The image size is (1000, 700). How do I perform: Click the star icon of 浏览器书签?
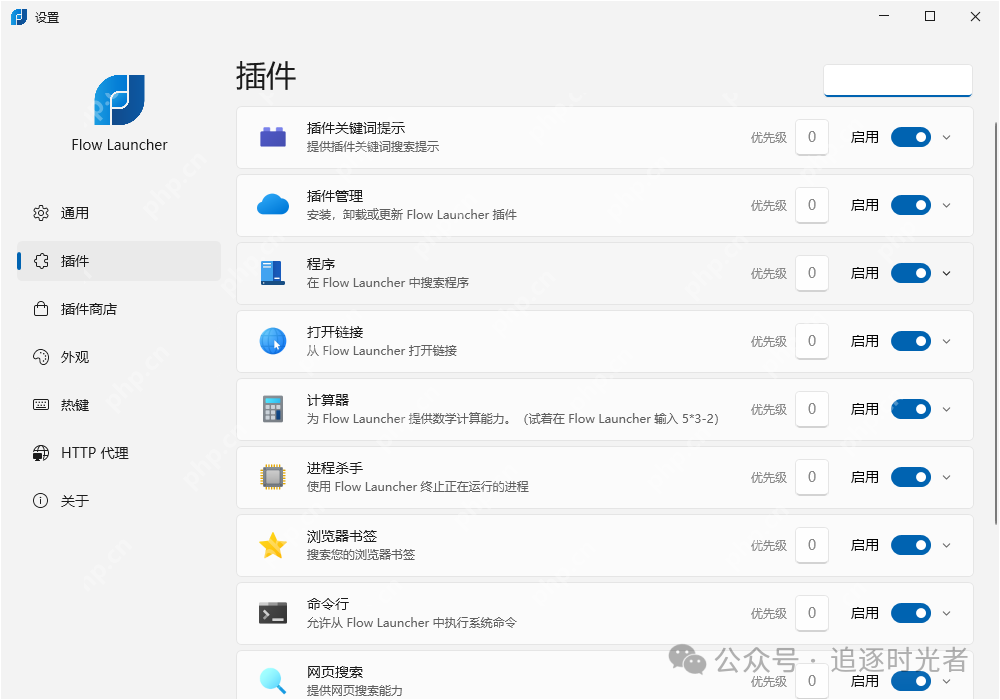(x=273, y=545)
